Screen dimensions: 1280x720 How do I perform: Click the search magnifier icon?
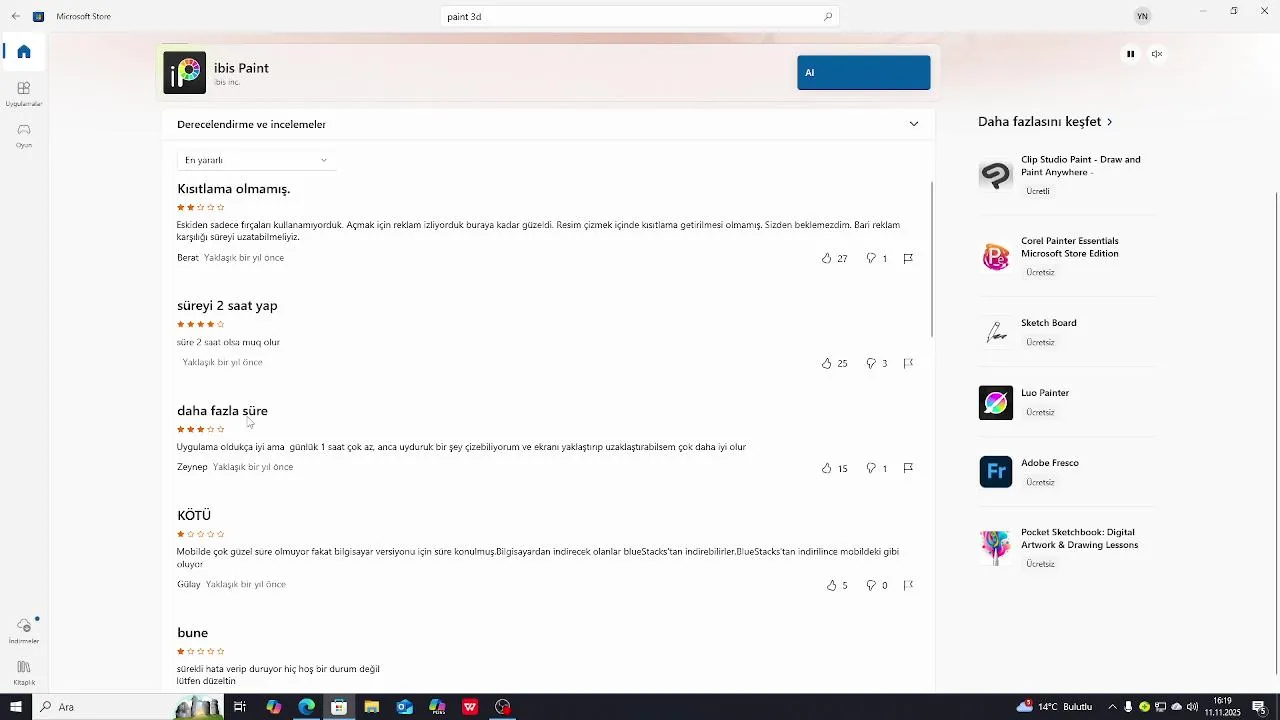click(x=828, y=16)
